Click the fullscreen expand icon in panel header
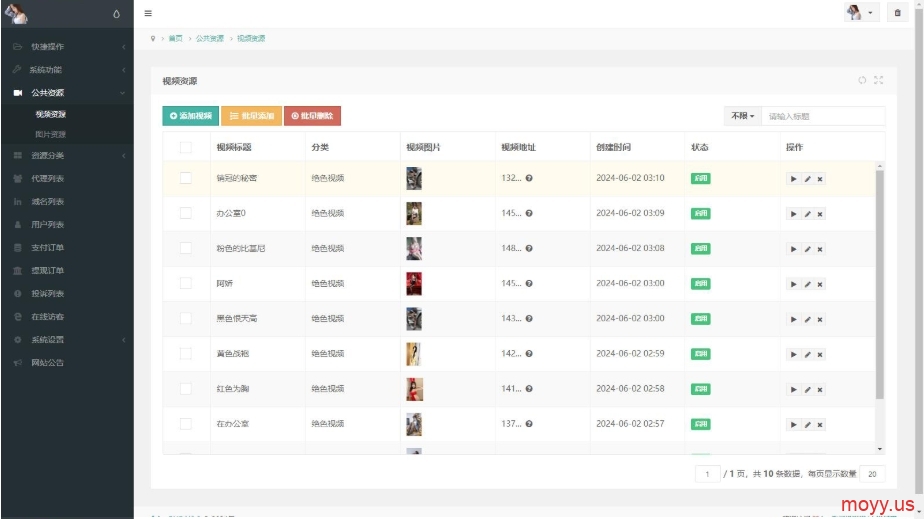 (878, 80)
